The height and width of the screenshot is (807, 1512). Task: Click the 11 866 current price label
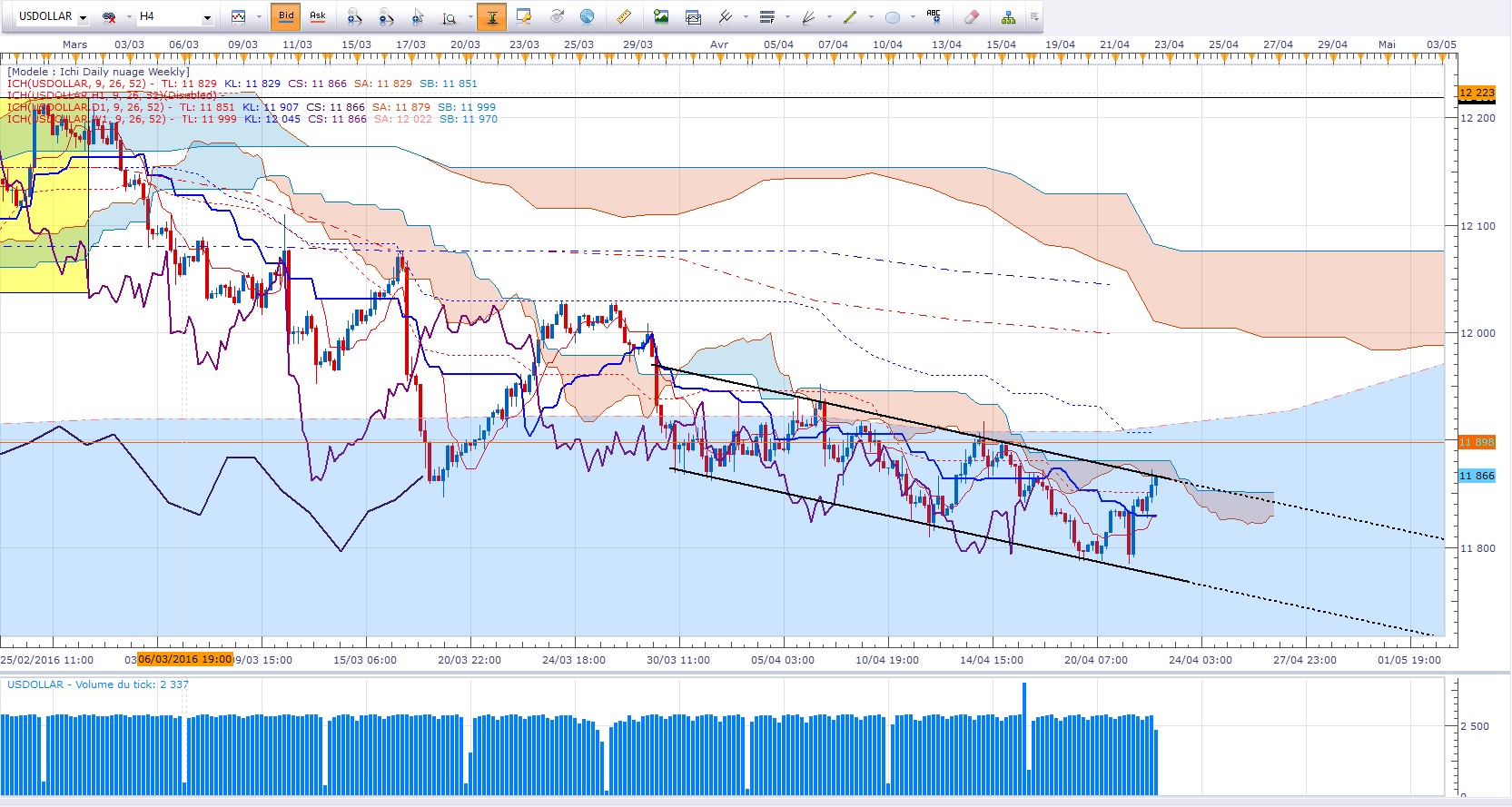[1477, 476]
